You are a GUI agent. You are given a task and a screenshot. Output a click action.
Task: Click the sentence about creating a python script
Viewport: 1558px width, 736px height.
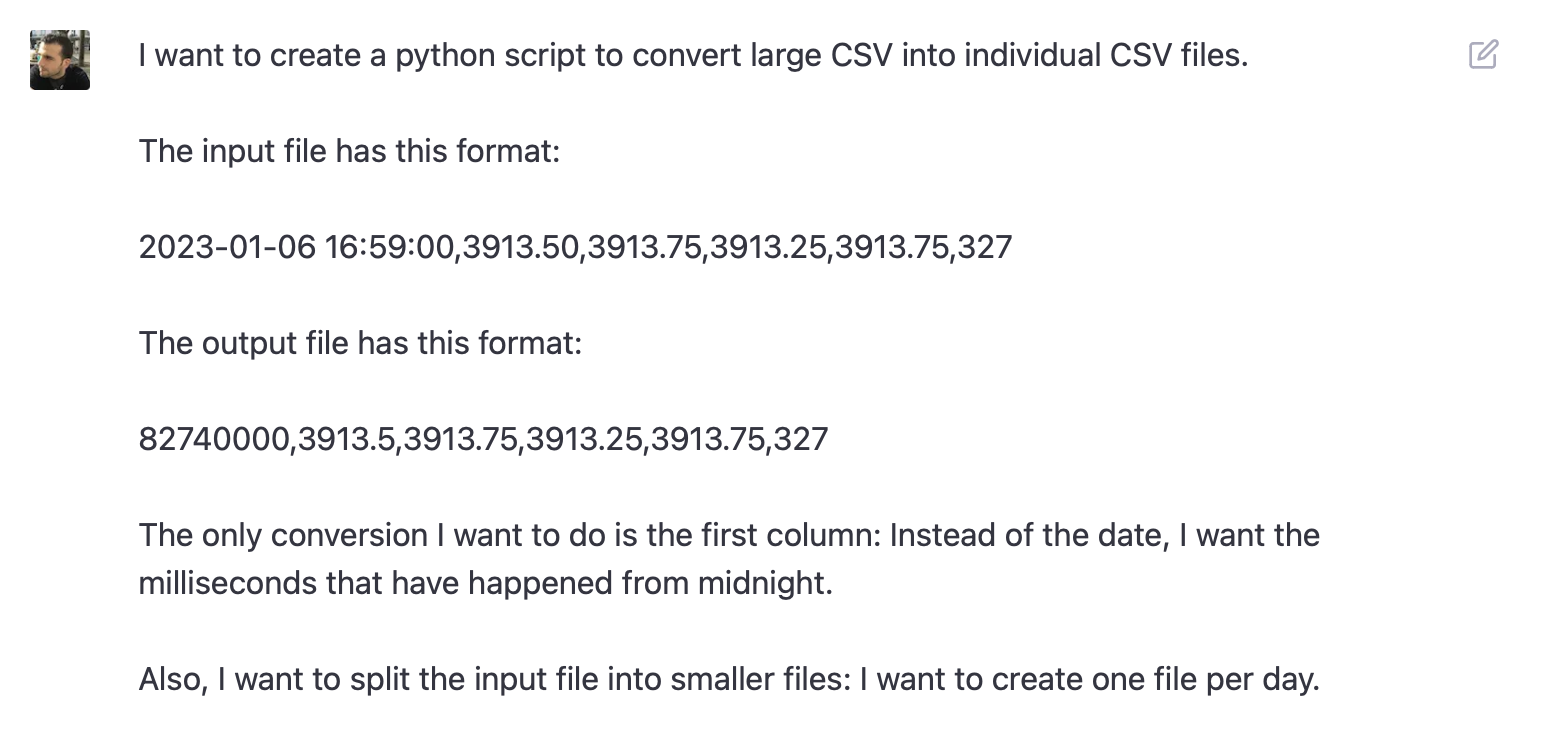coord(693,55)
